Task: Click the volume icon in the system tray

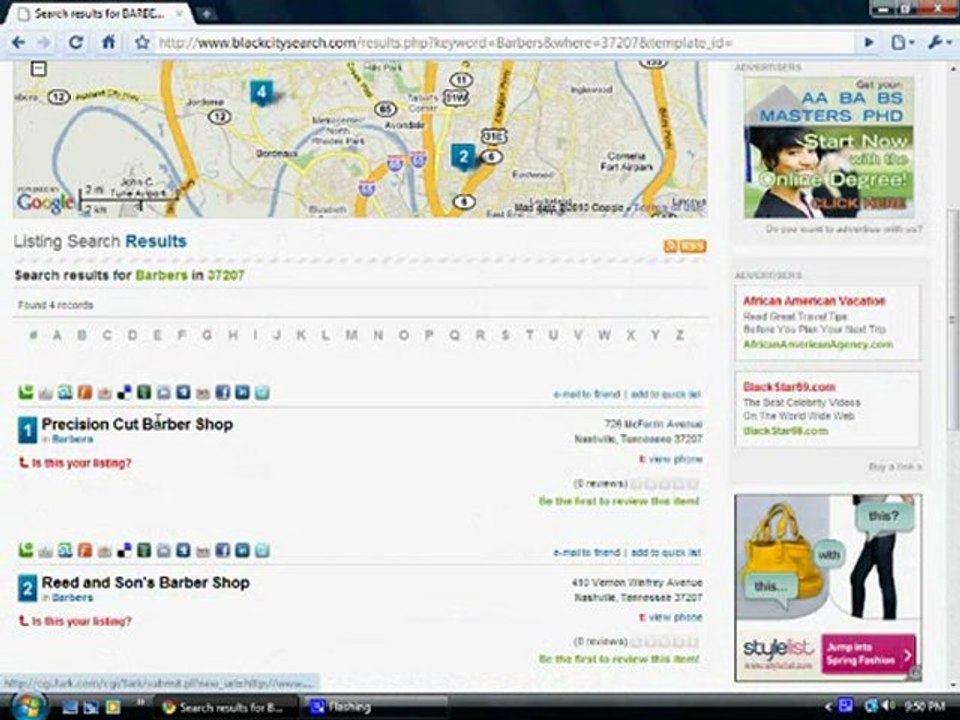Action: [x=888, y=707]
